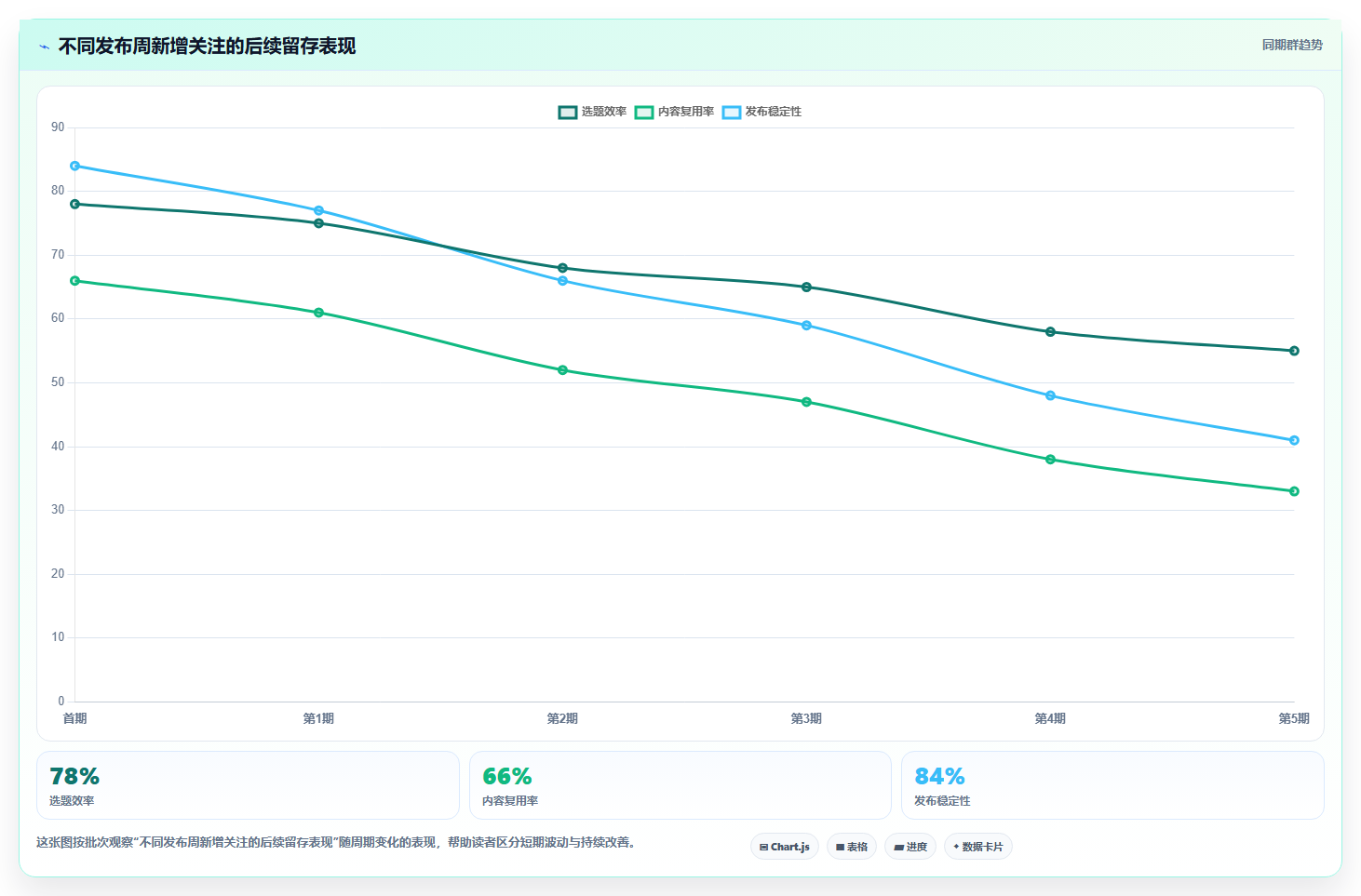The height and width of the screenshot is (896, 1361).
Task: Click the 选题效率 data point at 首期 (78)
Action: pos(75,204)
